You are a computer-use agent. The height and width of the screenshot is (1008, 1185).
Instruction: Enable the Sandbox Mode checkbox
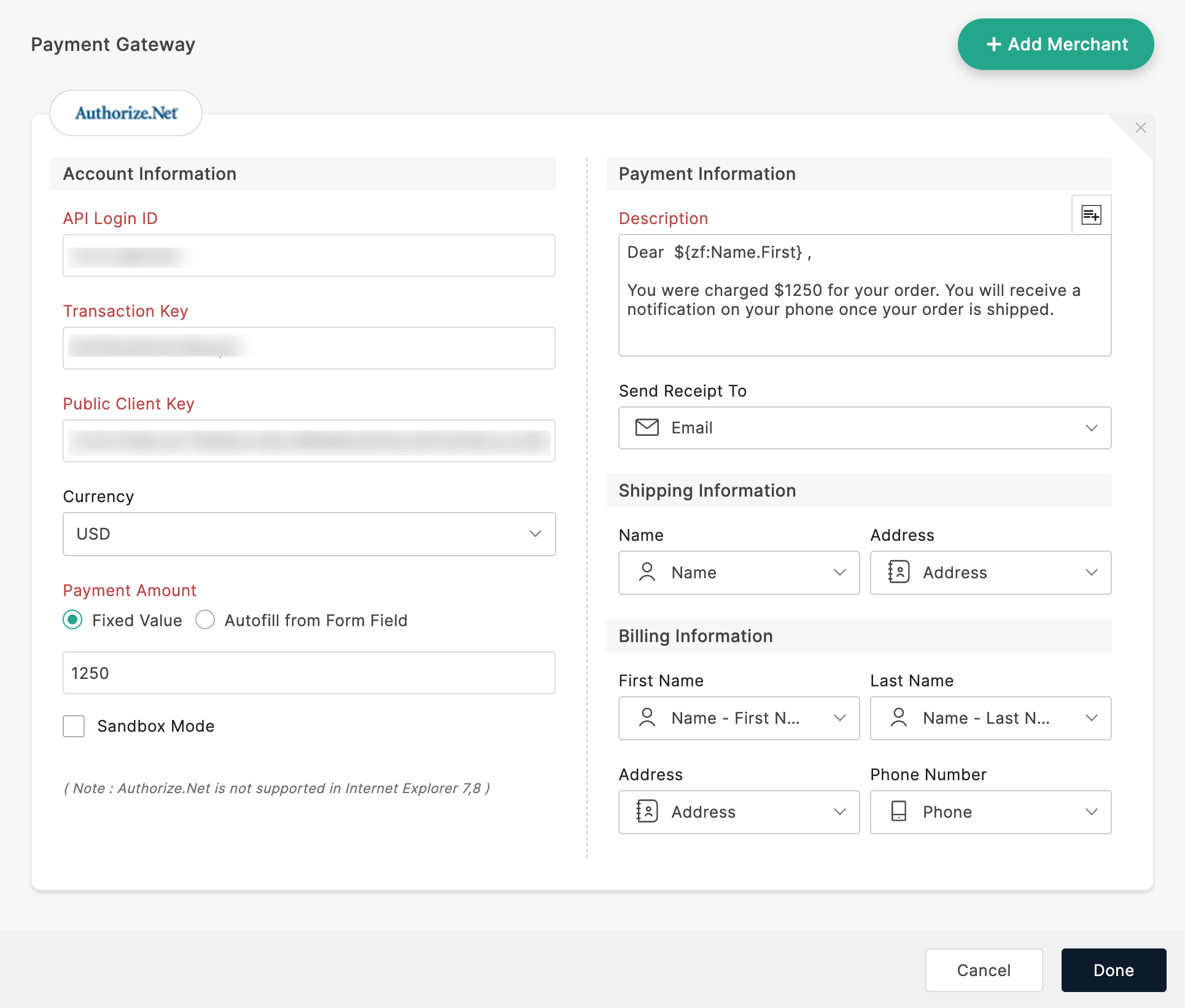pos(74,726)
